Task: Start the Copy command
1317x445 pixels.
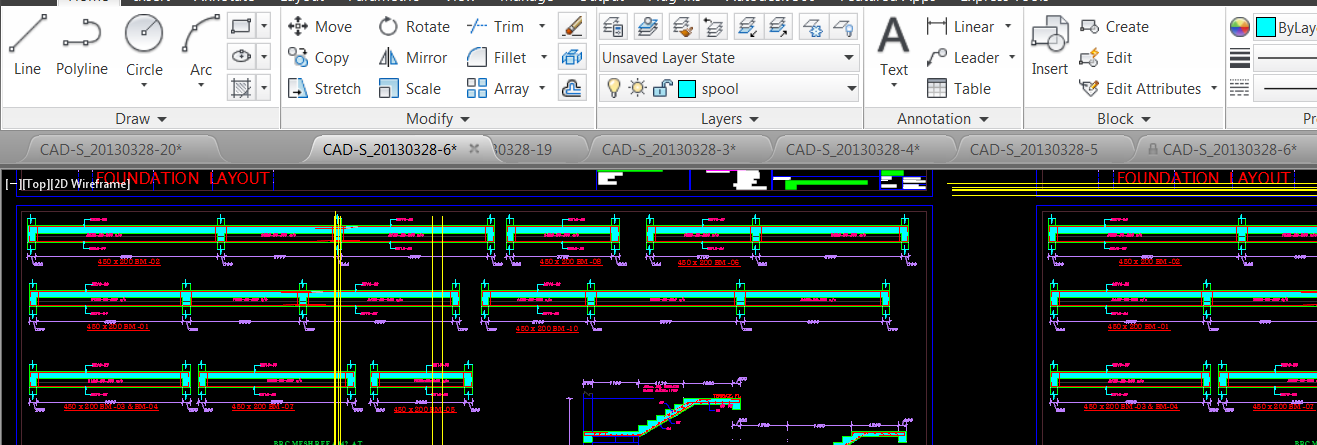Action: (x=318, y=58)
